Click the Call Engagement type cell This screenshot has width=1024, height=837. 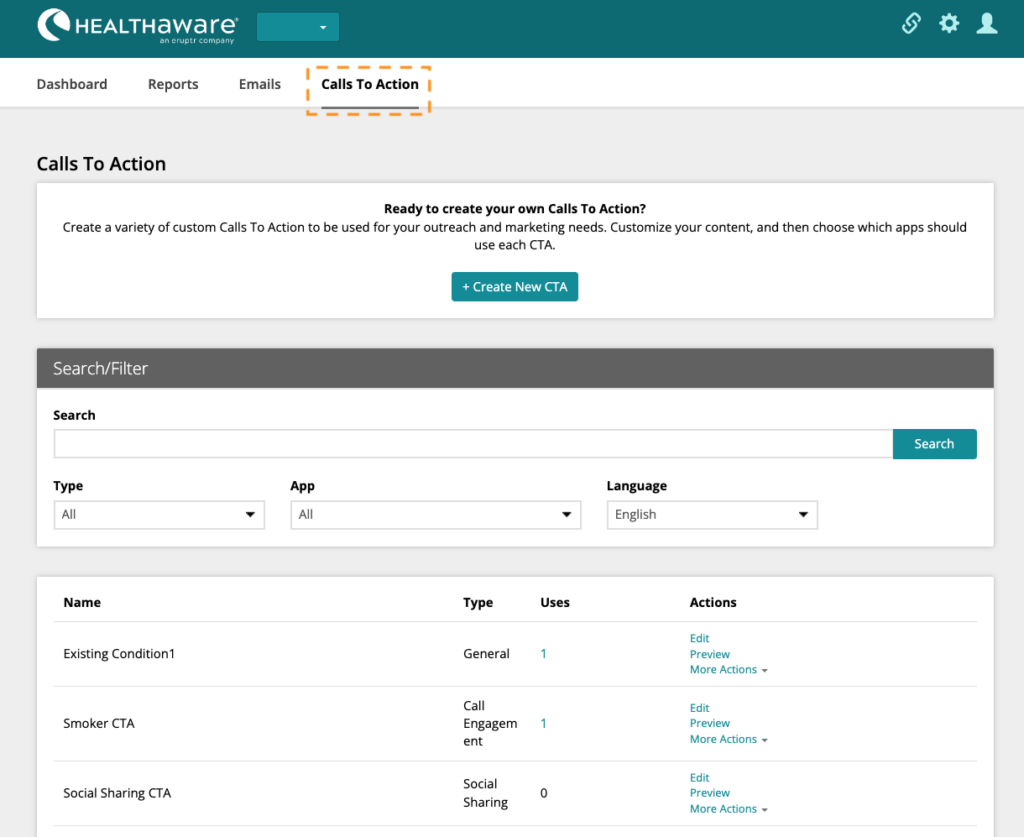pos(490,723)
